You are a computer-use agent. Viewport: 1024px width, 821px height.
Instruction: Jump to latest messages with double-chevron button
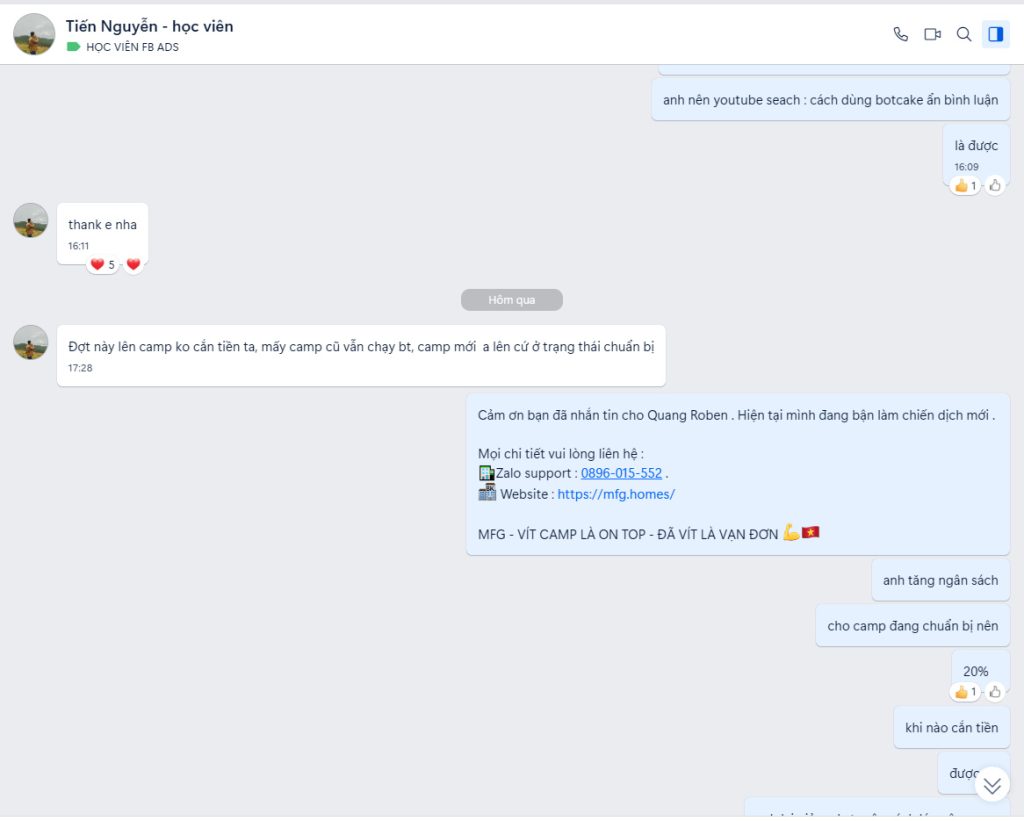(992, 785)
